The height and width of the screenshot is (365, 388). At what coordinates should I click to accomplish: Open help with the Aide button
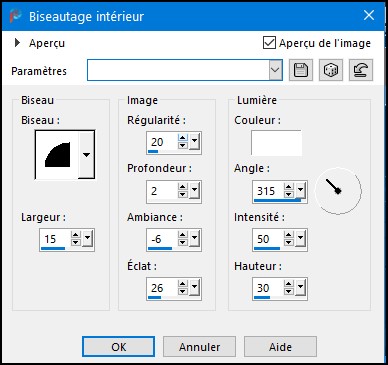(280, 347)
